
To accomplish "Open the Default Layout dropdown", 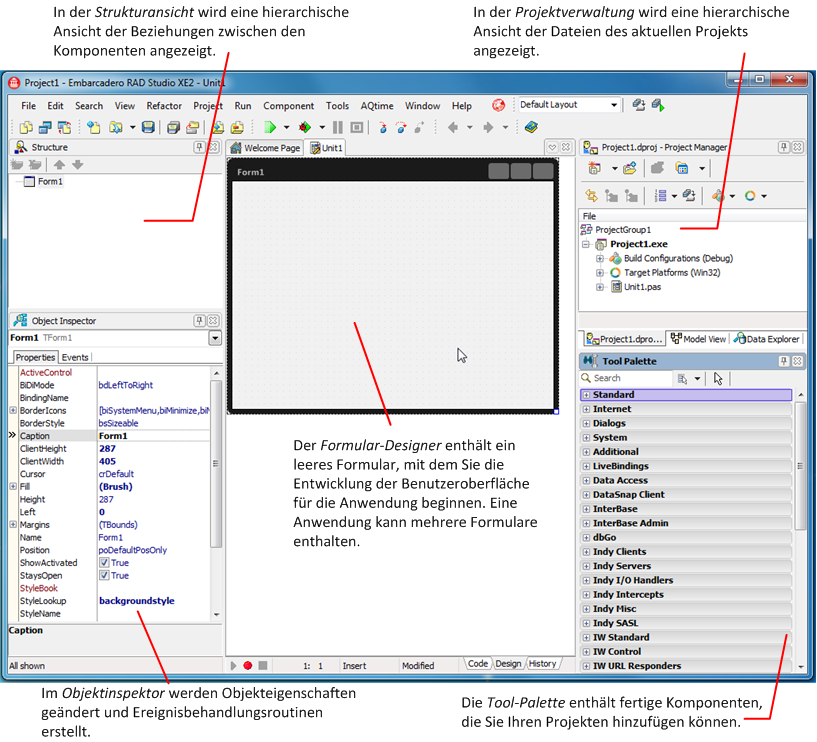I will [x=614, y=105].
